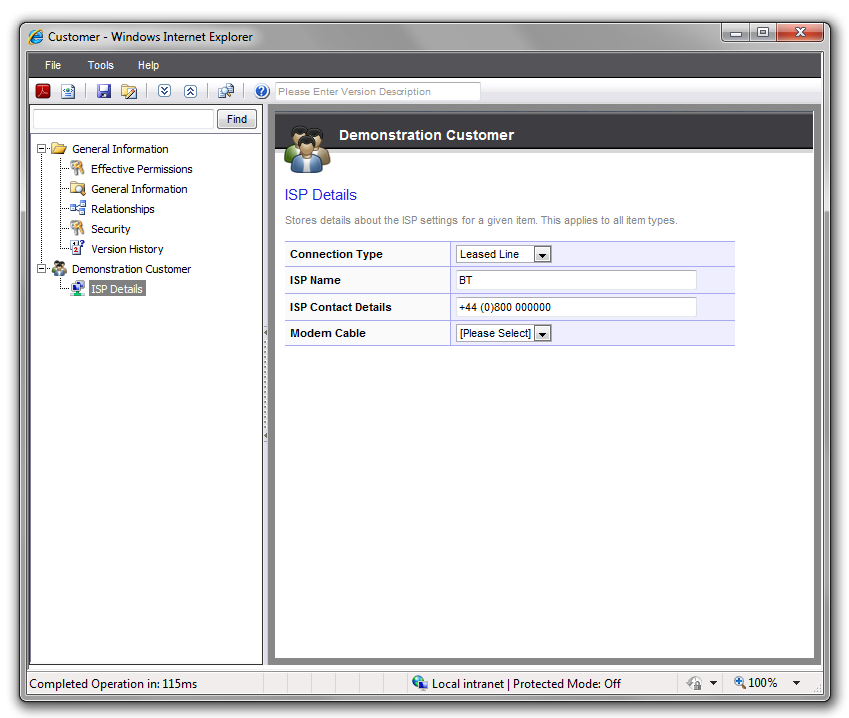Click the tree search input field
Viewport: 849px width, 718px height.
click(x=123, y=119)
